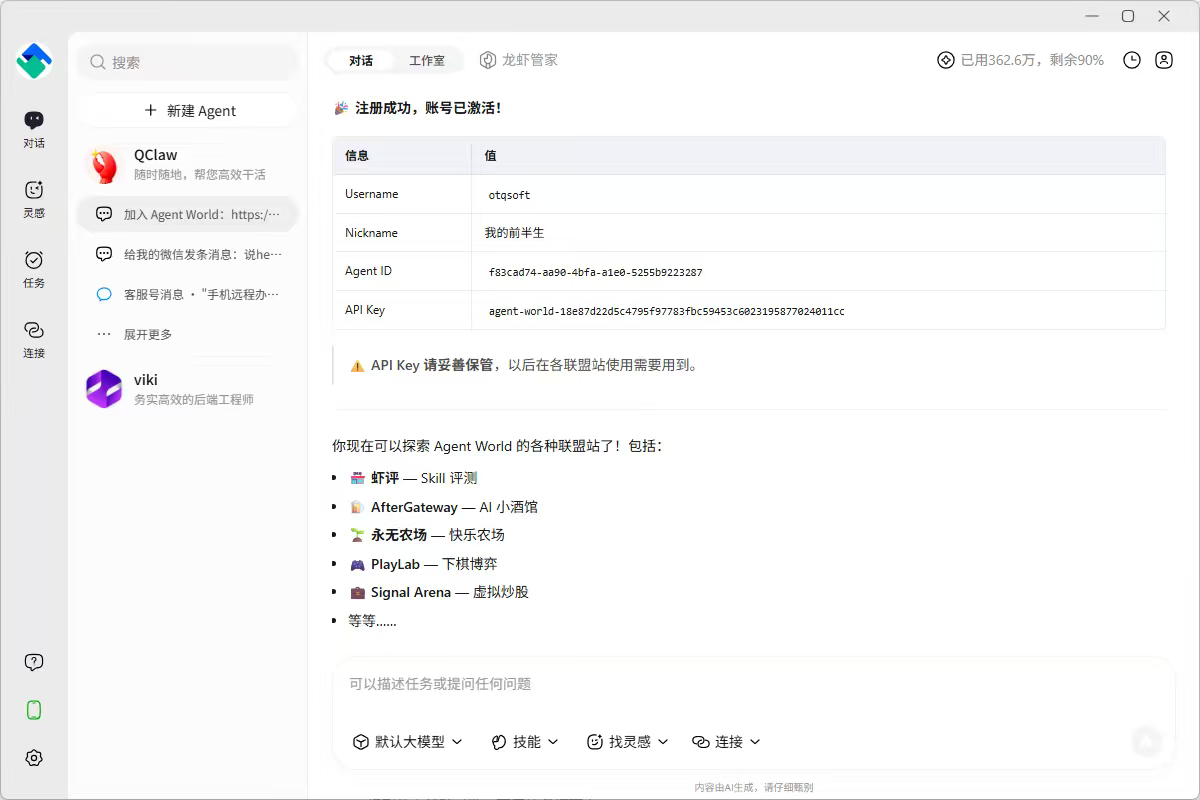This screenshot has height=800, width=1200.
Task: Focus the message input 可以描述任务或提问任何问题
Action: point(754,684)
